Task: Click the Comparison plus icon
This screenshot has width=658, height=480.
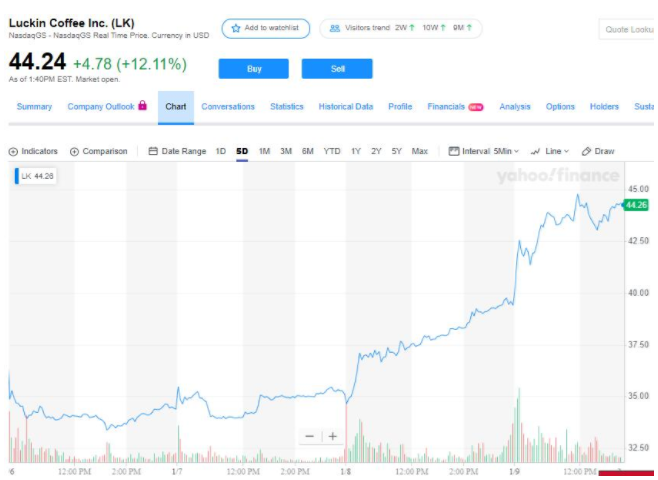Action: 74,151
